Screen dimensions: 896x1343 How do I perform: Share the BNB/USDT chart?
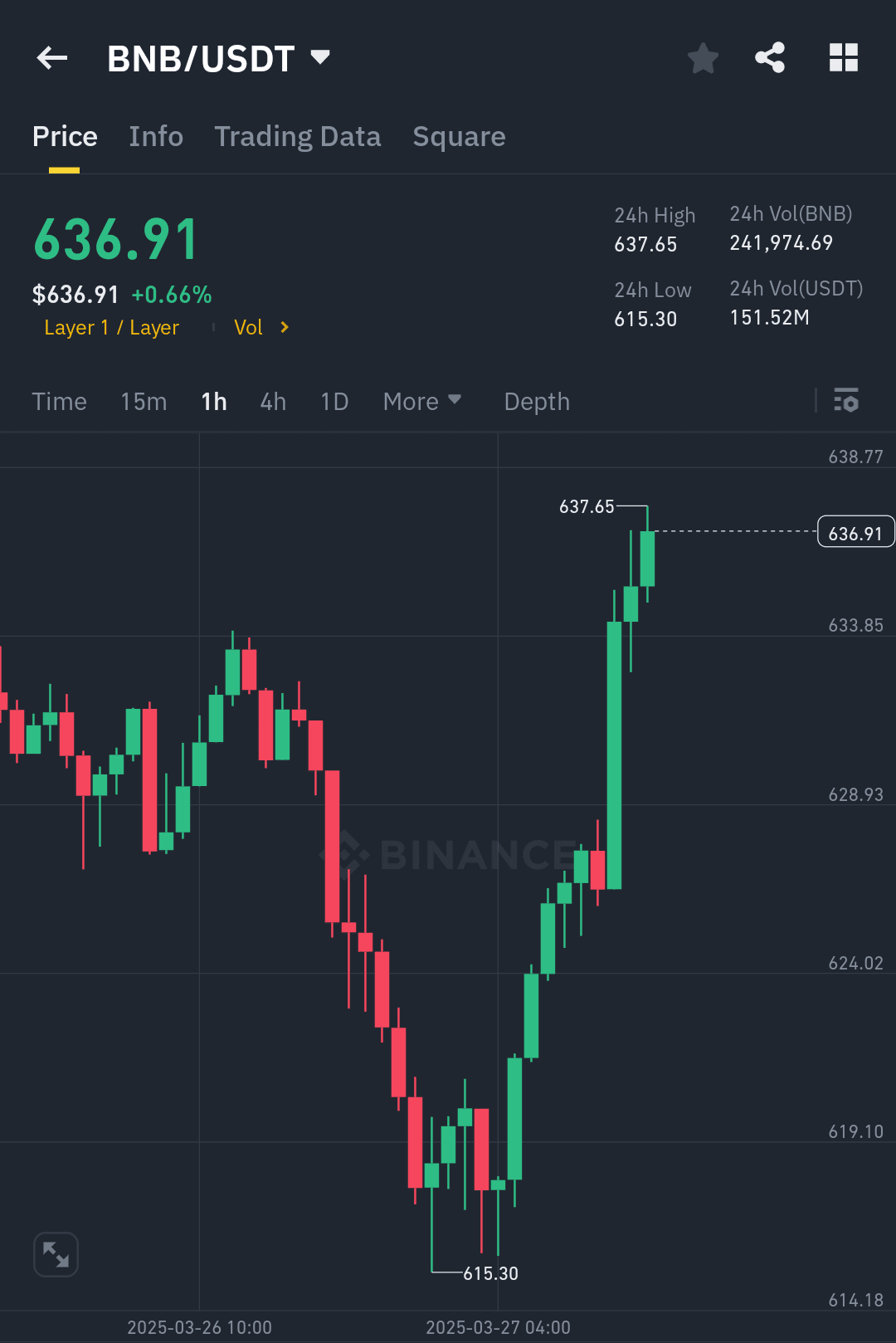point(770,57)
